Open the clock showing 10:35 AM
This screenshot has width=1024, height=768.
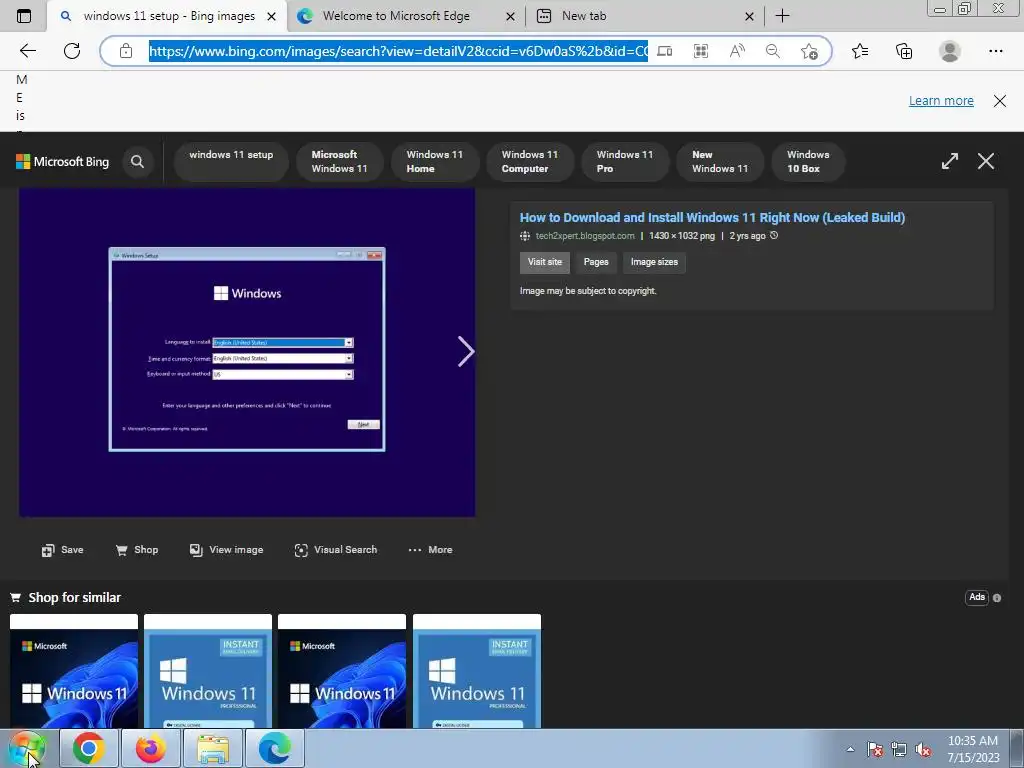973,749
